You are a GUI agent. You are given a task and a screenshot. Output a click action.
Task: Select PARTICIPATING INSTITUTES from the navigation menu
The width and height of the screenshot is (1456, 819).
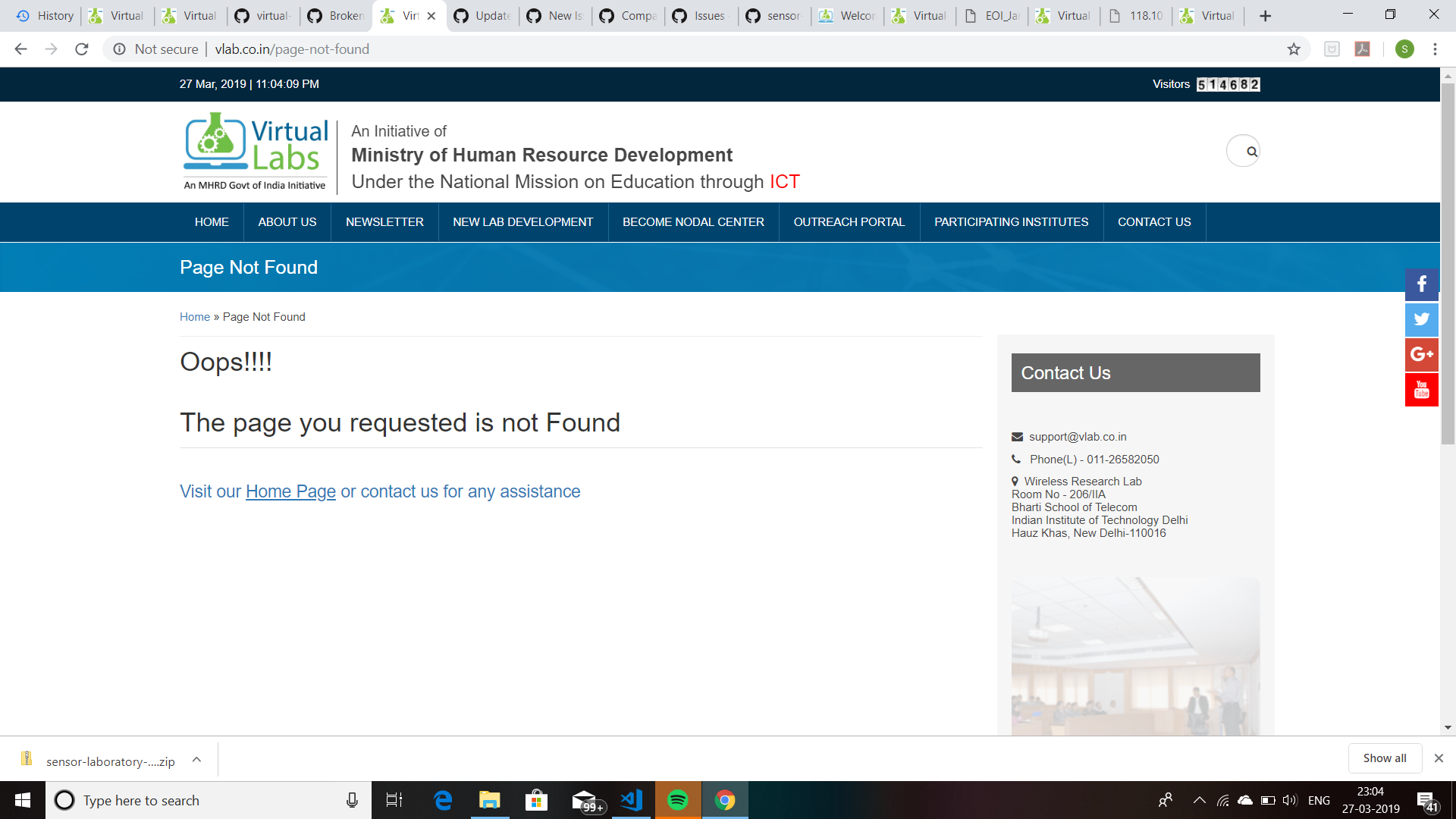tap(1012, 221)
